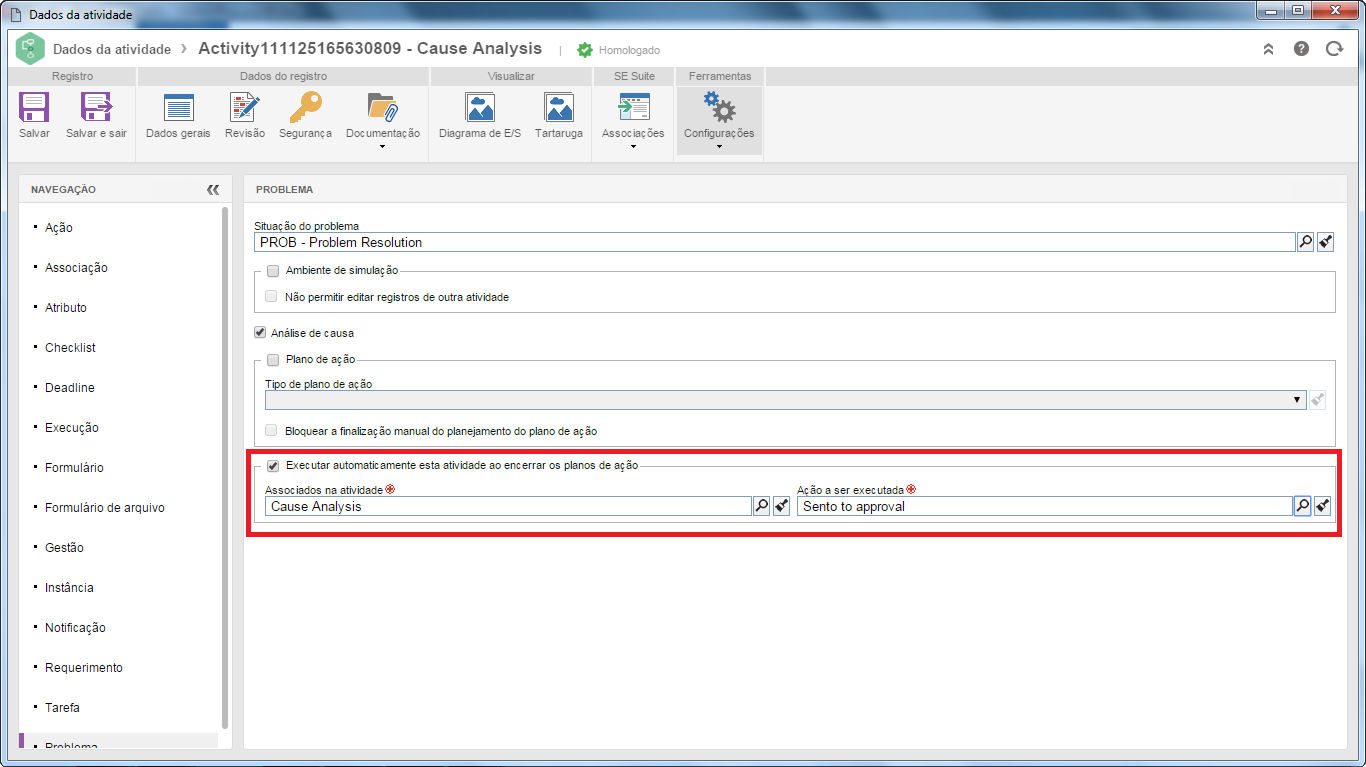
Task: Collapse header with double chevron up icon
Action: point(1268,48)
